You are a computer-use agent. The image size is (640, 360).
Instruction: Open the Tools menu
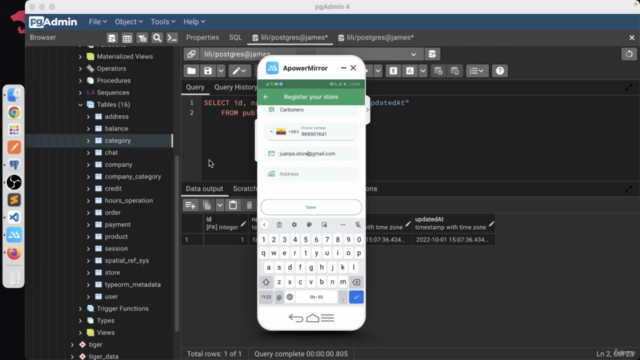(163, 22)
